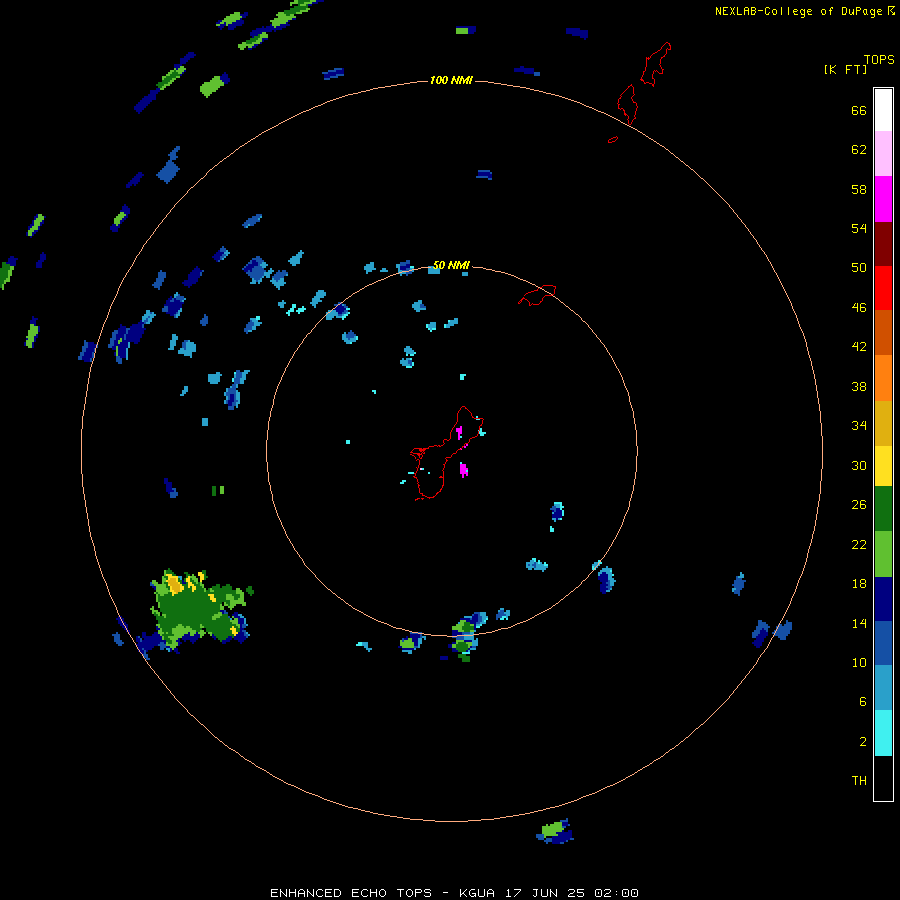Select the '26' legend value
900x900 pixels.
click(x=859, y=505)
